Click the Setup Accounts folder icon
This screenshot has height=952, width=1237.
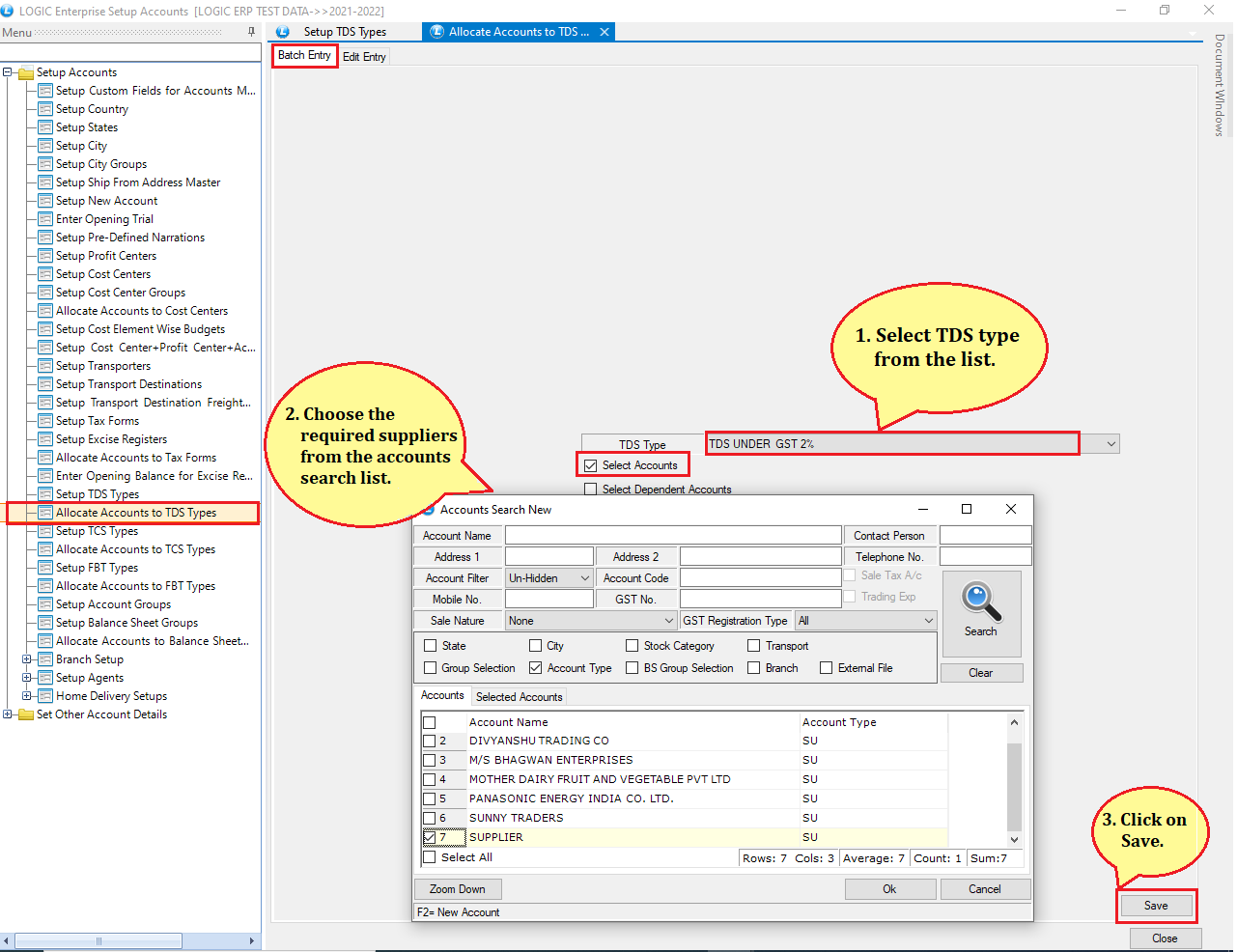pyautogui.click(x=26, y=72)
